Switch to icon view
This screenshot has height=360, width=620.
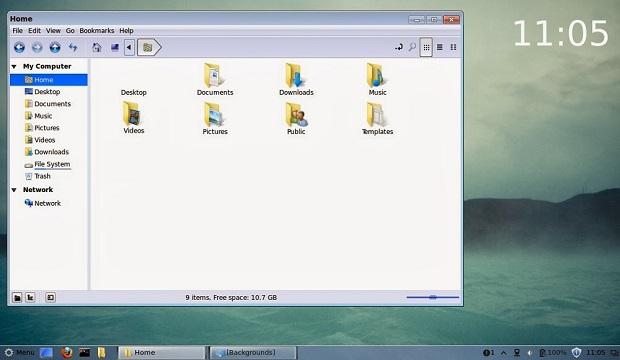(426, 47)
